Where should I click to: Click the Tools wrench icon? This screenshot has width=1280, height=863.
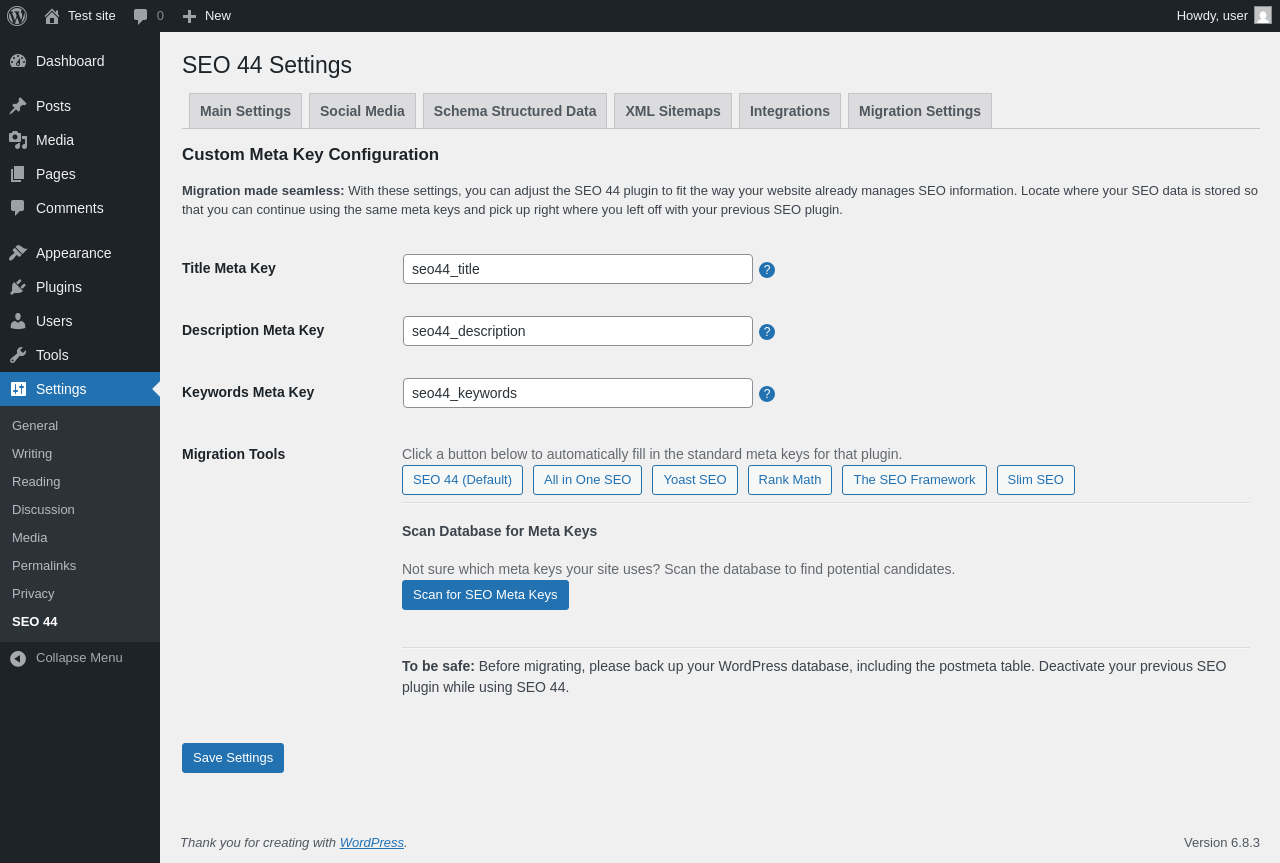coord(18,355)
